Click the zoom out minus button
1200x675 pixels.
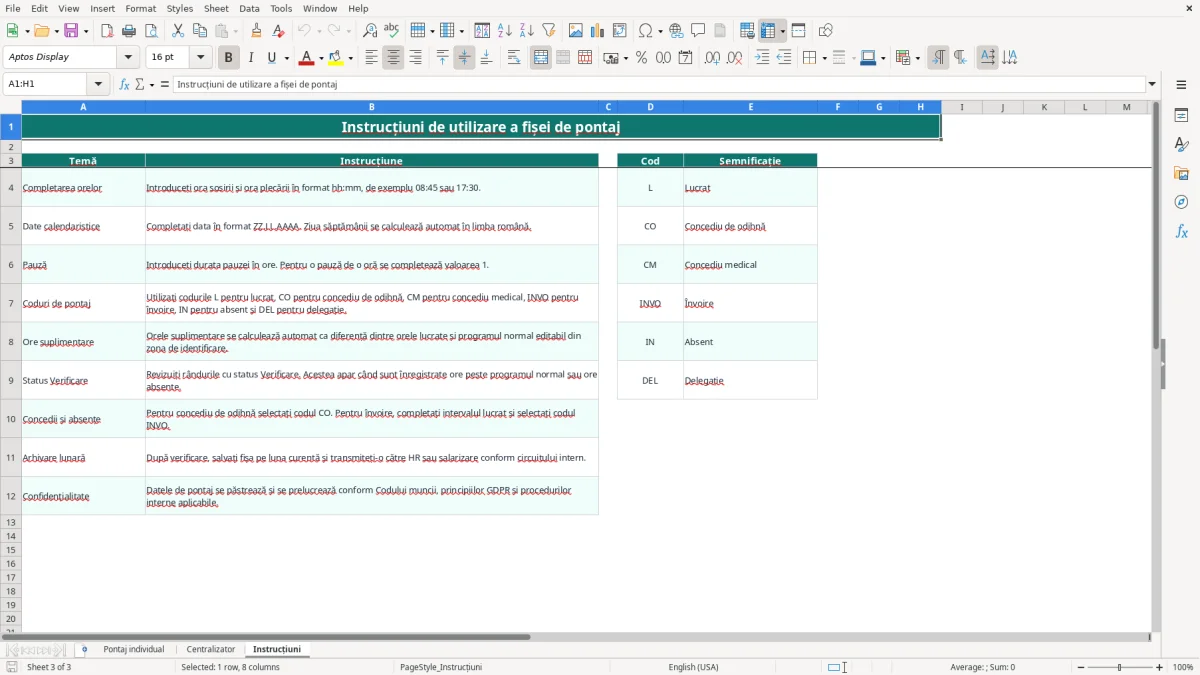click(1081, 667)
